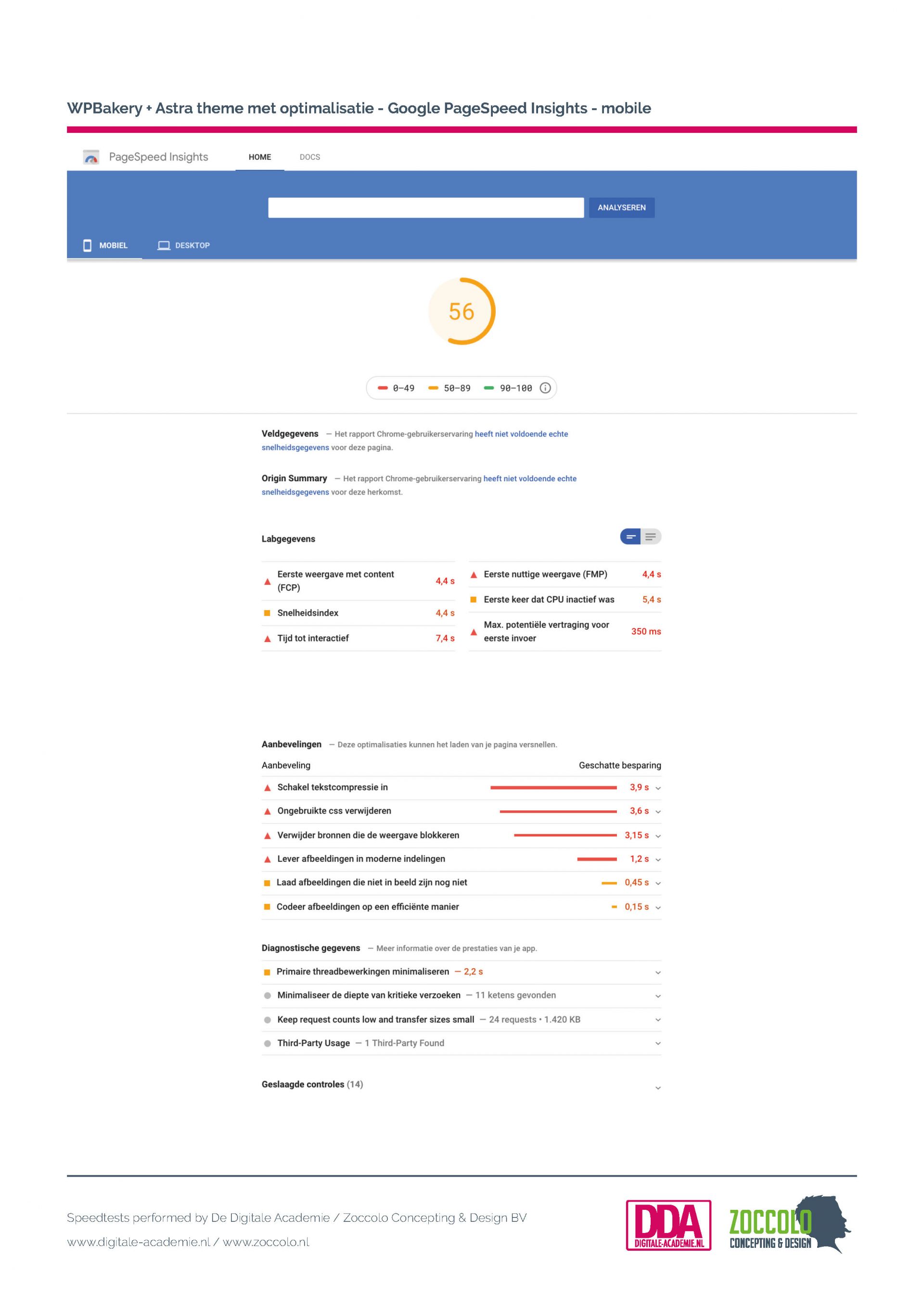The image size is (924, 1296).
Task: Click the info icon beside score legend
Action: [x=545, y=388]
